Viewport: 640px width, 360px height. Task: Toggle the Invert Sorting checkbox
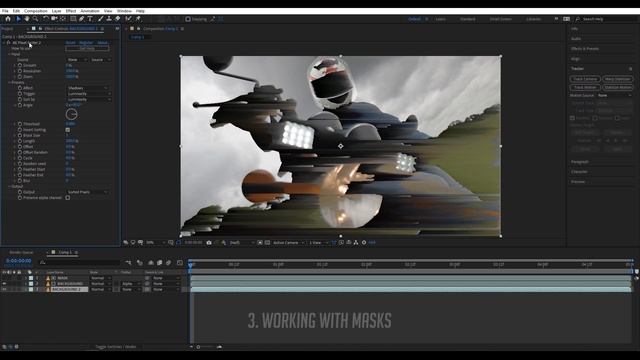click(68, 130)
